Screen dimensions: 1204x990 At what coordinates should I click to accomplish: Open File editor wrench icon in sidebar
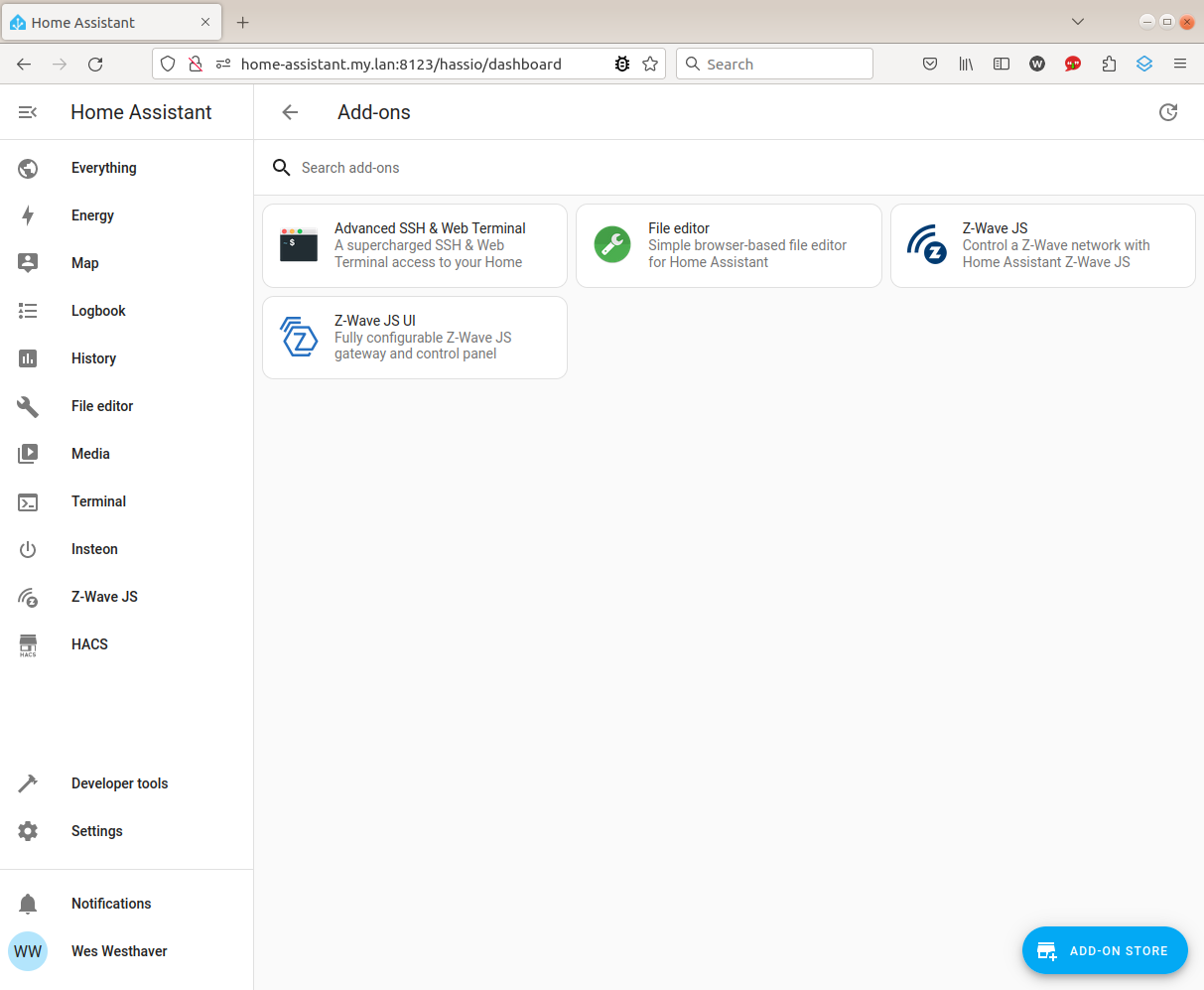[x=28, y=406]
